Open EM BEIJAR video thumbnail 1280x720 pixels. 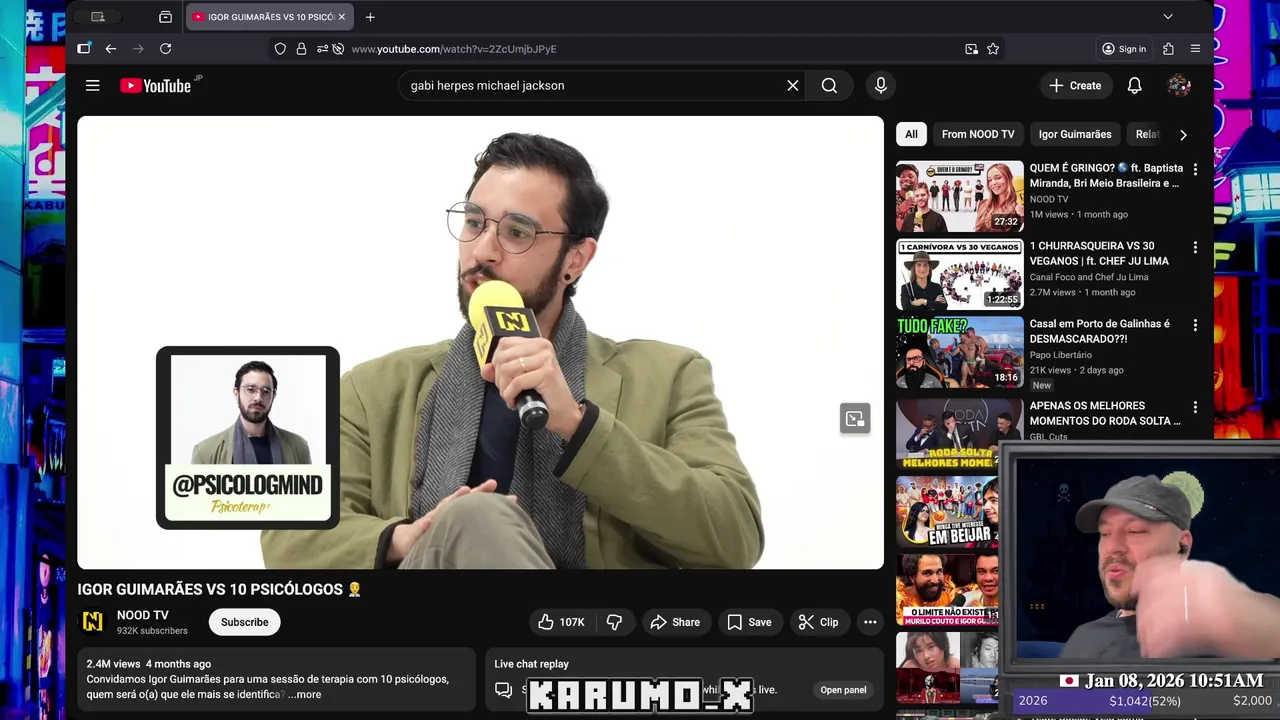(x=946, y=511)
